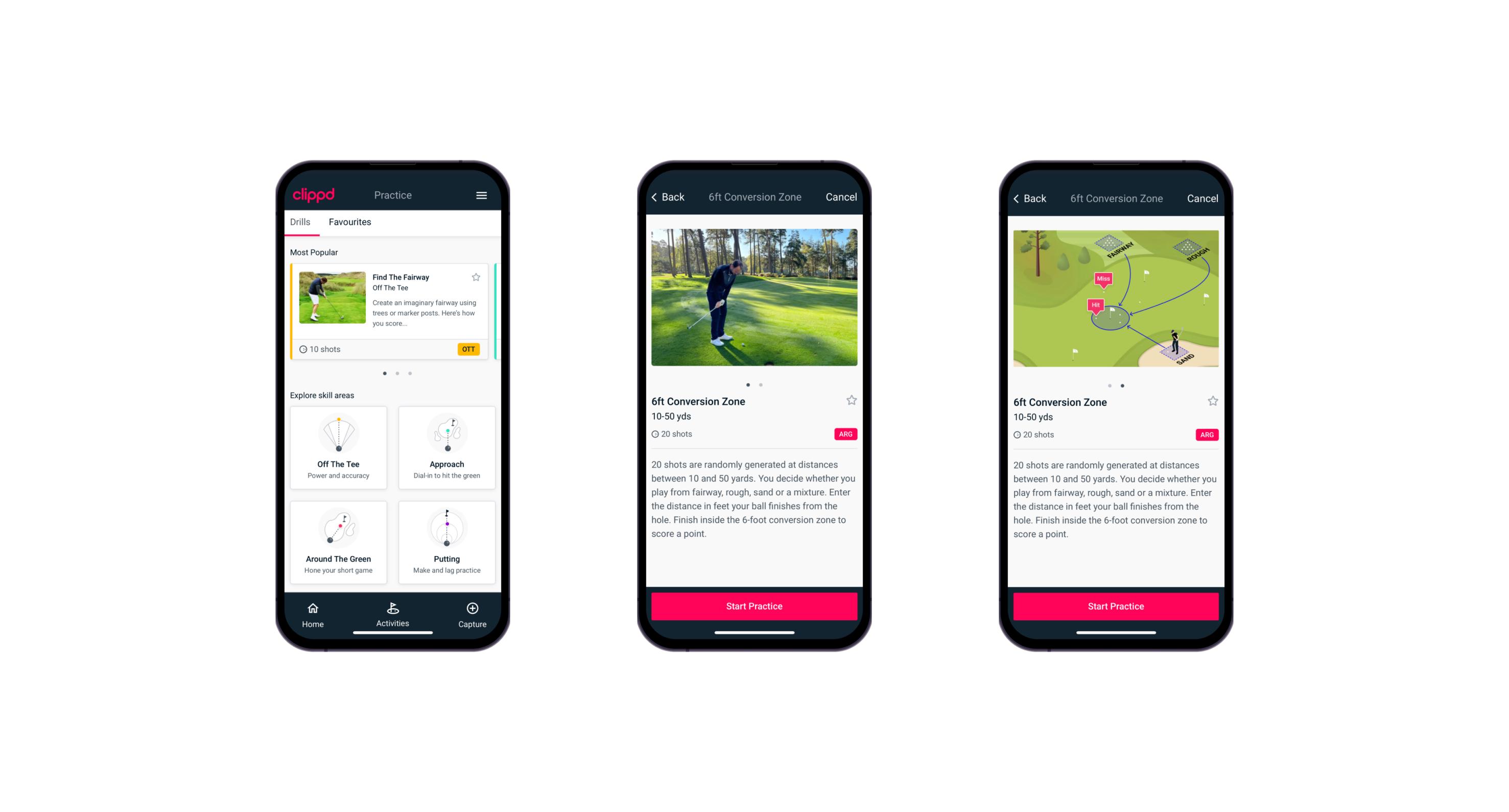Click Start Practice button
This screenshot has width=1509, height=812.
(754, 605)
